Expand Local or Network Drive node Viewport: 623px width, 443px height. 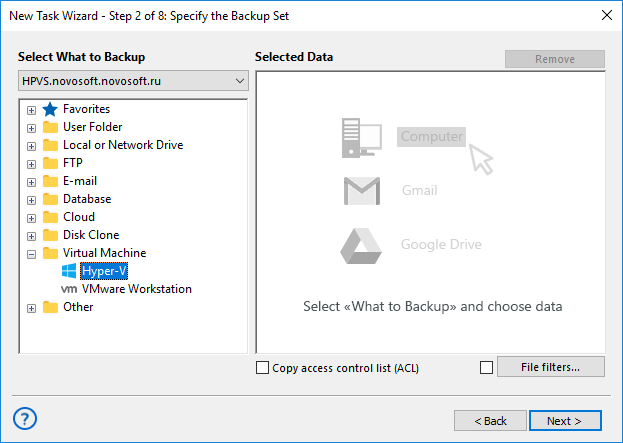tap(31, 146)
